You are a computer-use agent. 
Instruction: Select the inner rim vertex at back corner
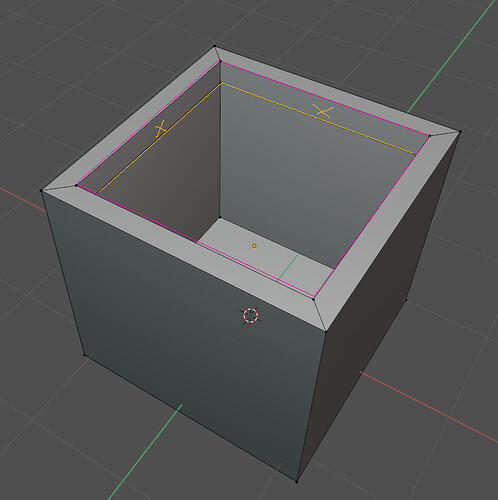[220, 61]
